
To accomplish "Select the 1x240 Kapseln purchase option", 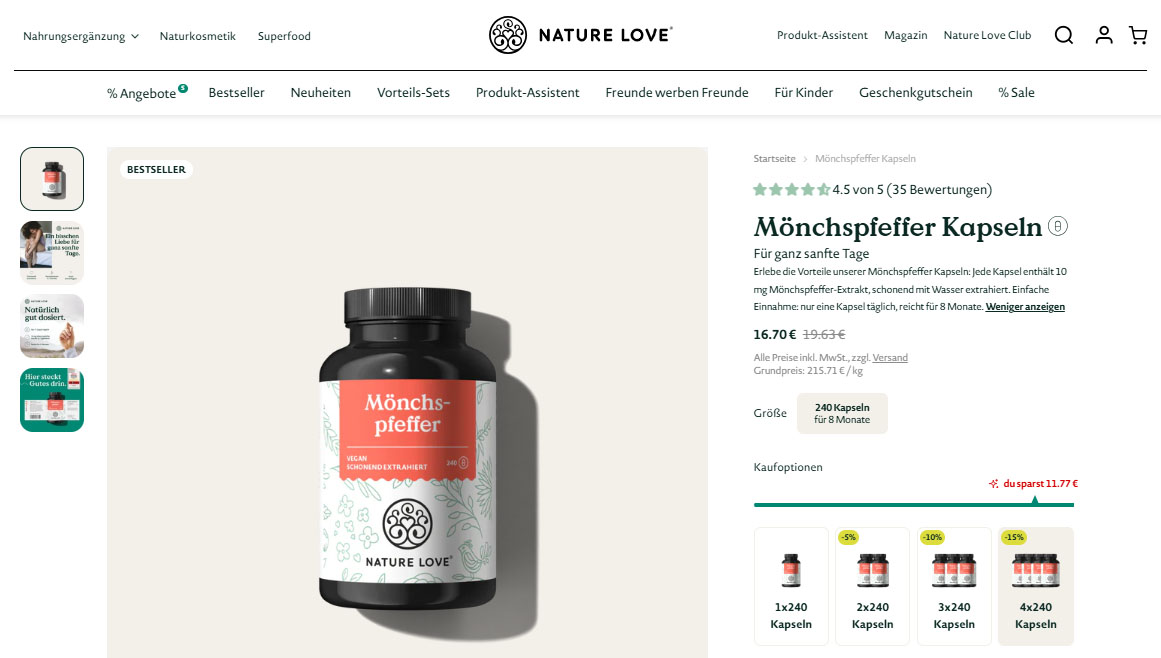I will (791, 586).
